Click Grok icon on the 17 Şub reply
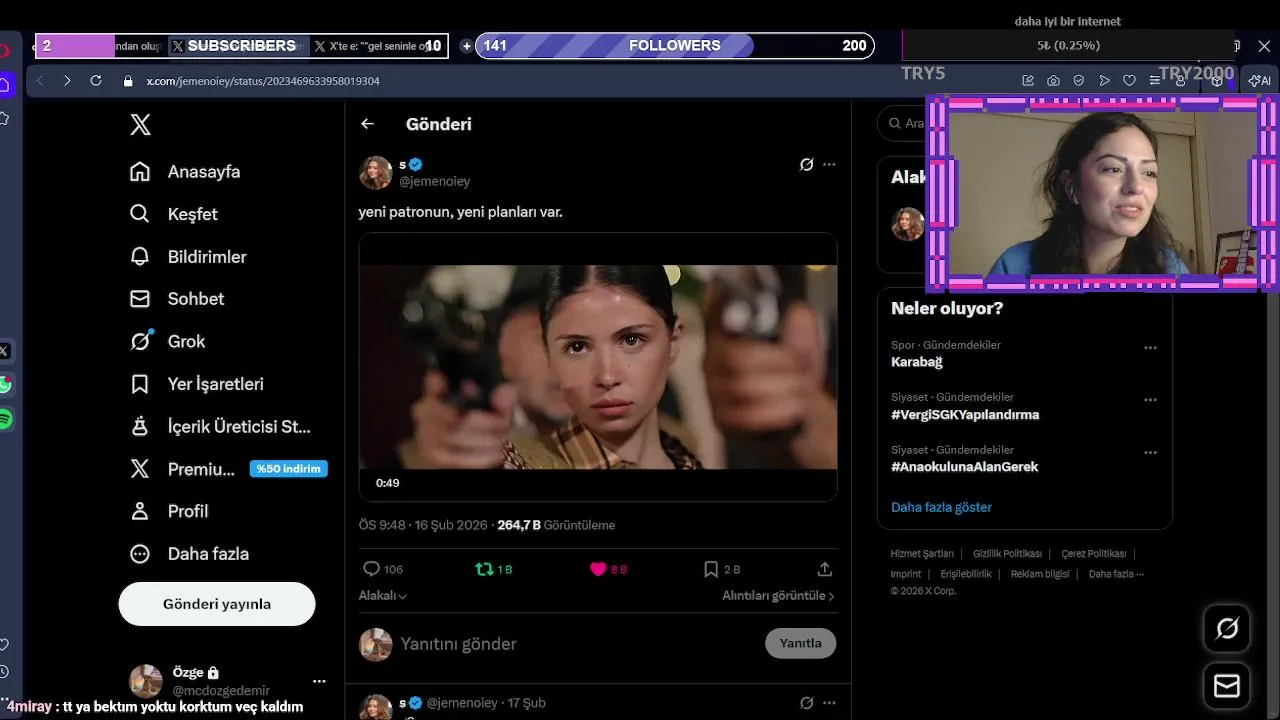1280x720 pixels. click(806, 703)
